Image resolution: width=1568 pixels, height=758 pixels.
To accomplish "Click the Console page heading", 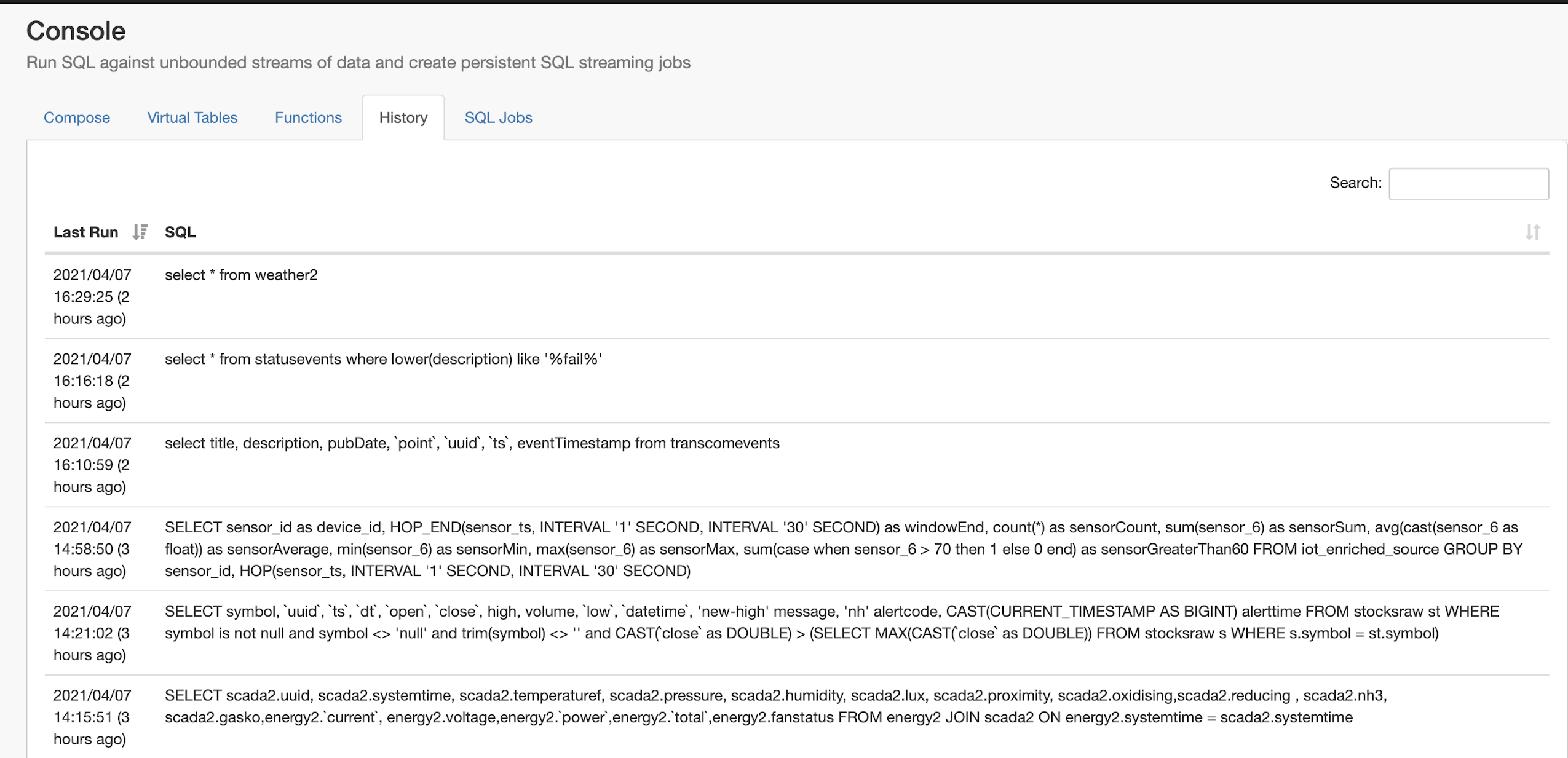I will [76, 31].
